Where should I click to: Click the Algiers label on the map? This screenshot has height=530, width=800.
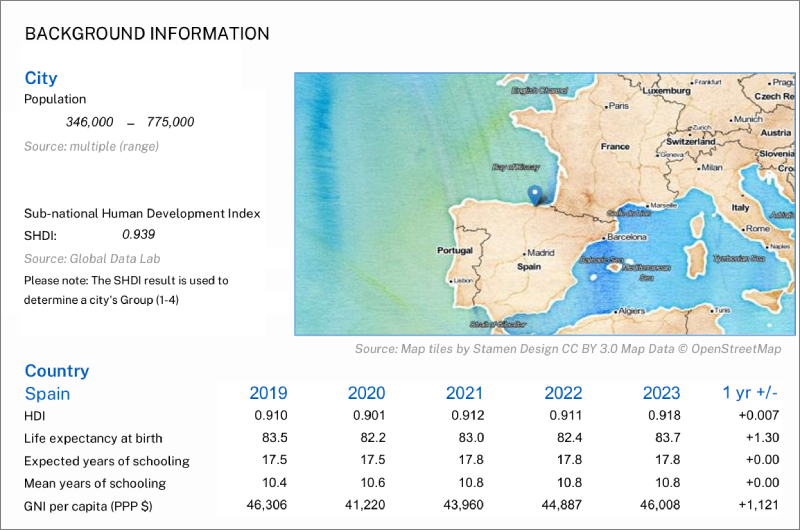point(631,311)
